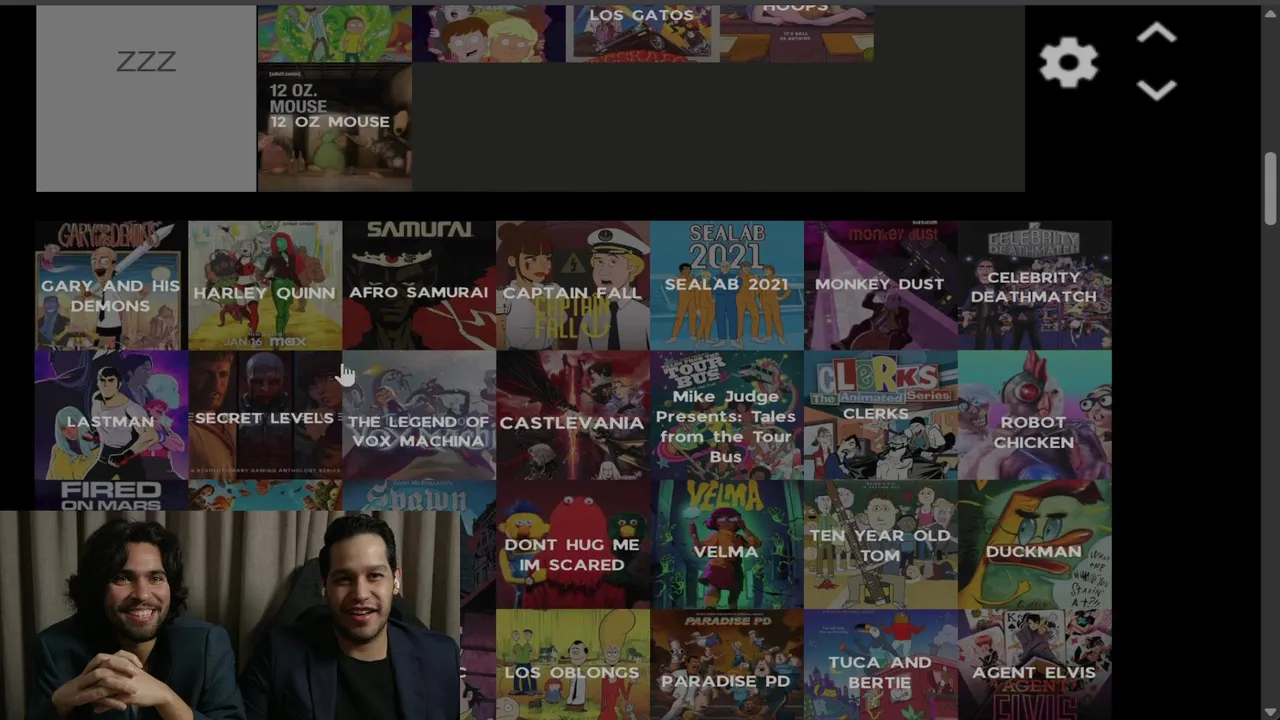Click the page vertical scrollbar thumb
This screenshot has width=1280, height=720.
click(x=1270, y=189)
